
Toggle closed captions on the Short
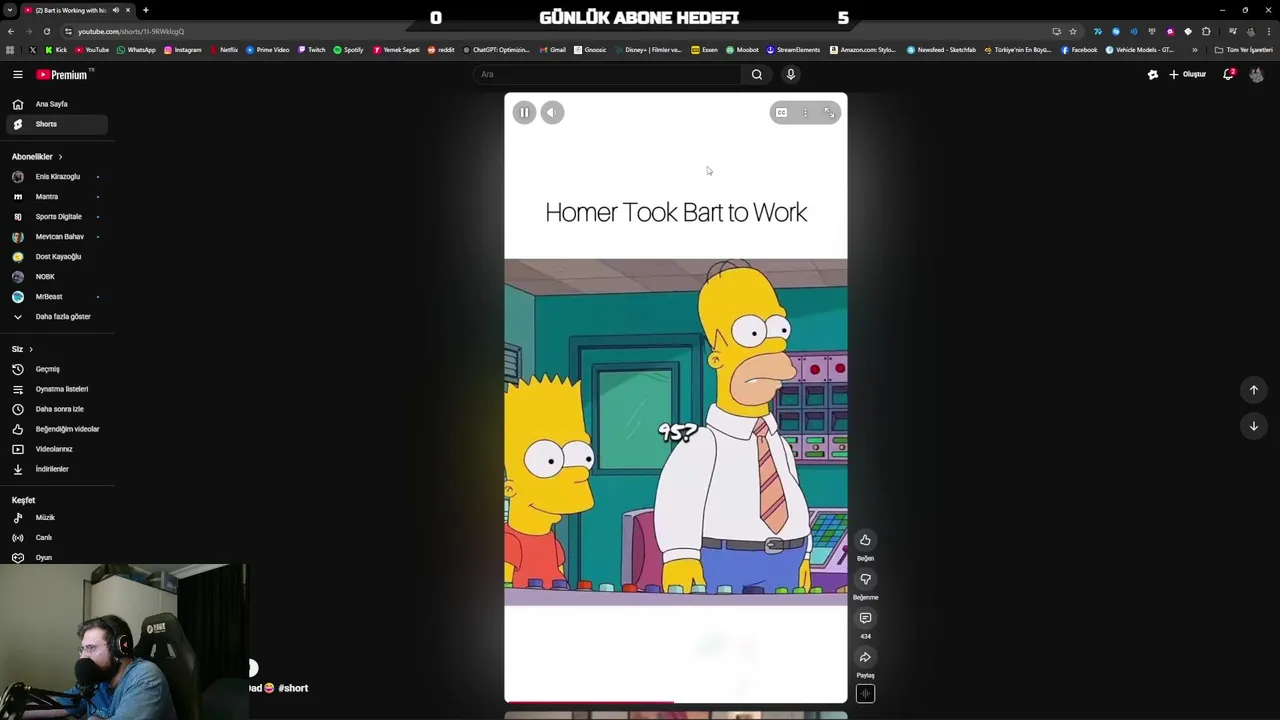click(781, 113)
